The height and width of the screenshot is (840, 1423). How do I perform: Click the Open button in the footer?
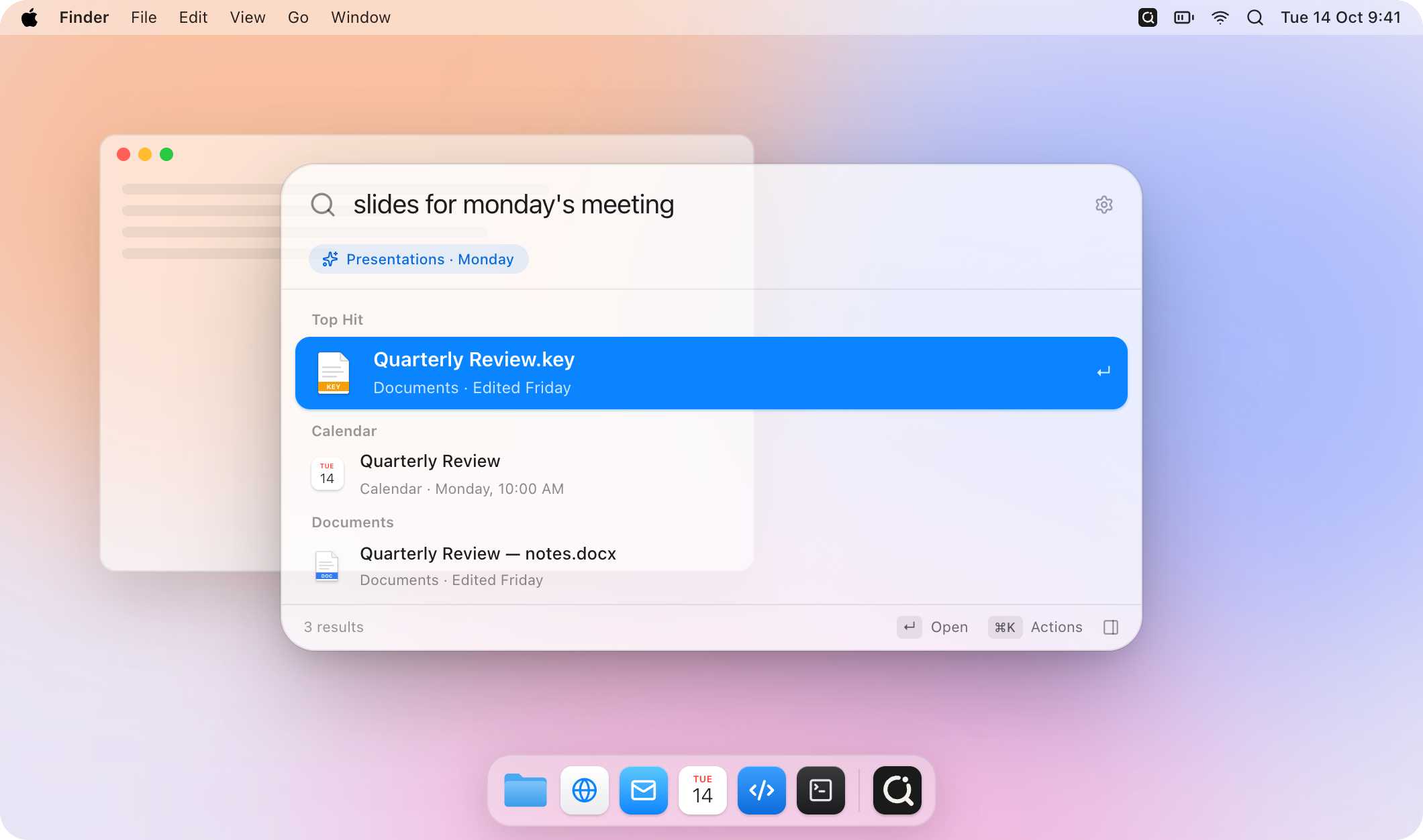coord(933,627)
